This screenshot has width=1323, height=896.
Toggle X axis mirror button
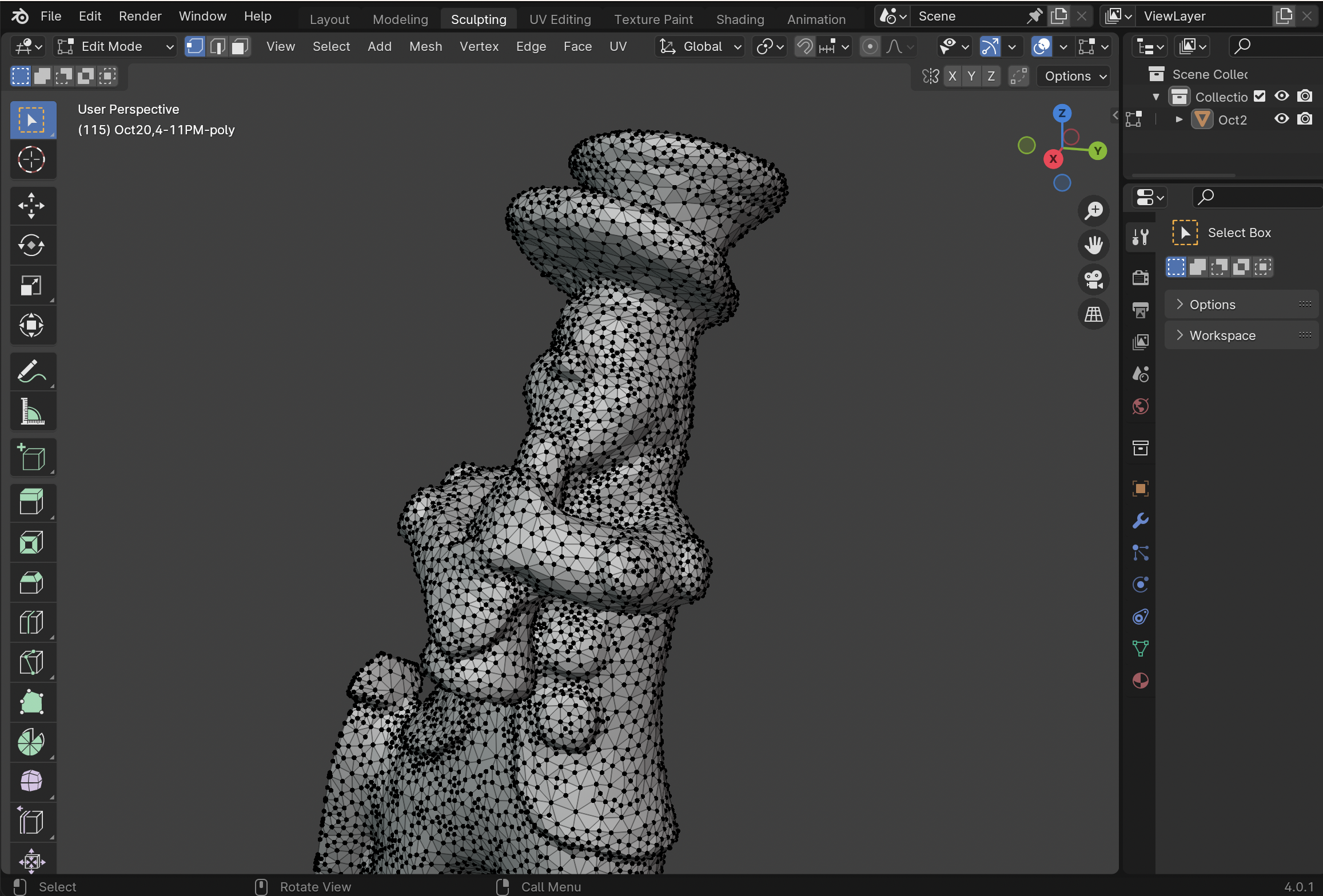coord(952,76)
